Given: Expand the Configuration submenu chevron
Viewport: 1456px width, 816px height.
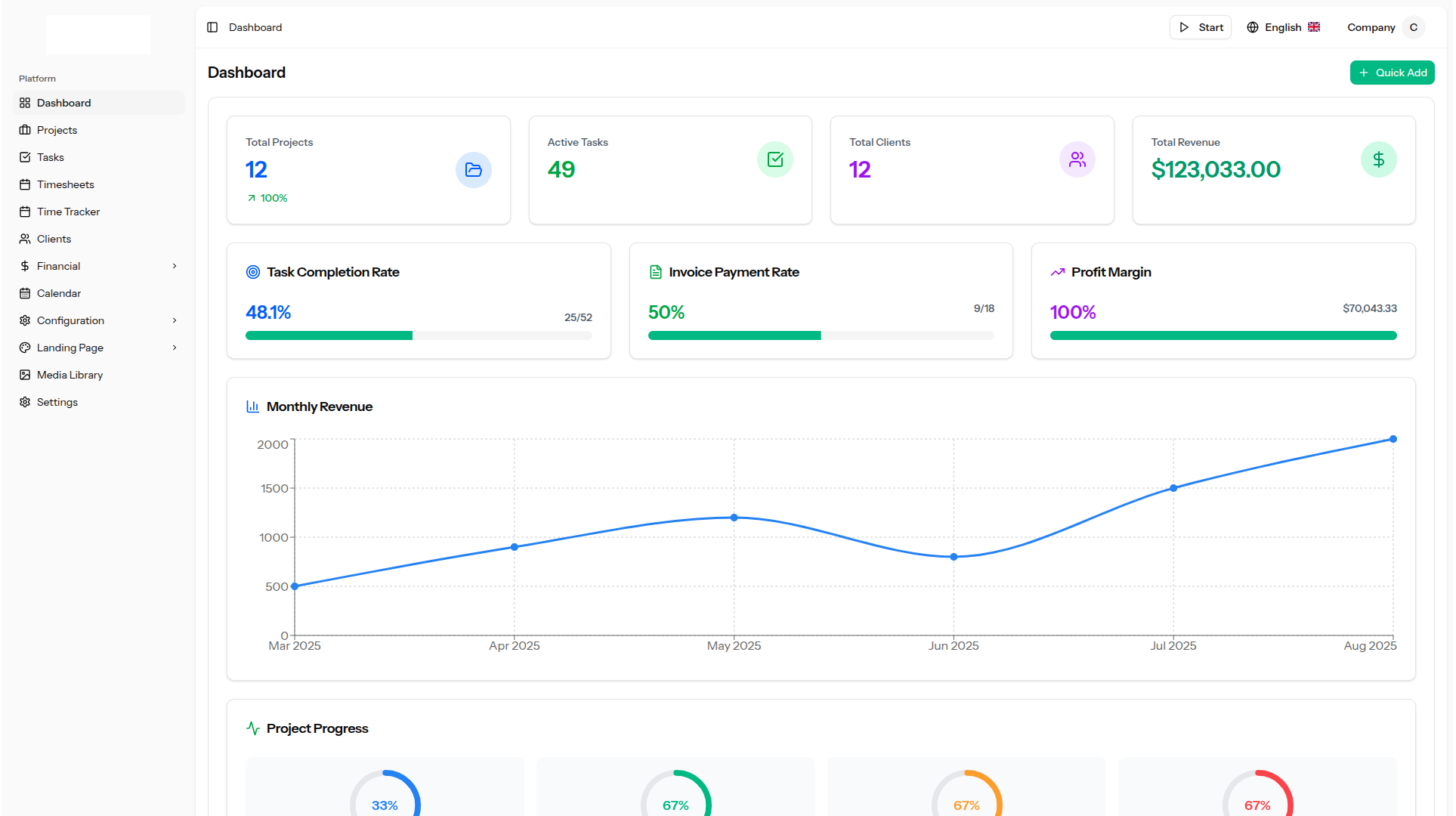Looking at the screenshot, I should [x=175, y=320].
